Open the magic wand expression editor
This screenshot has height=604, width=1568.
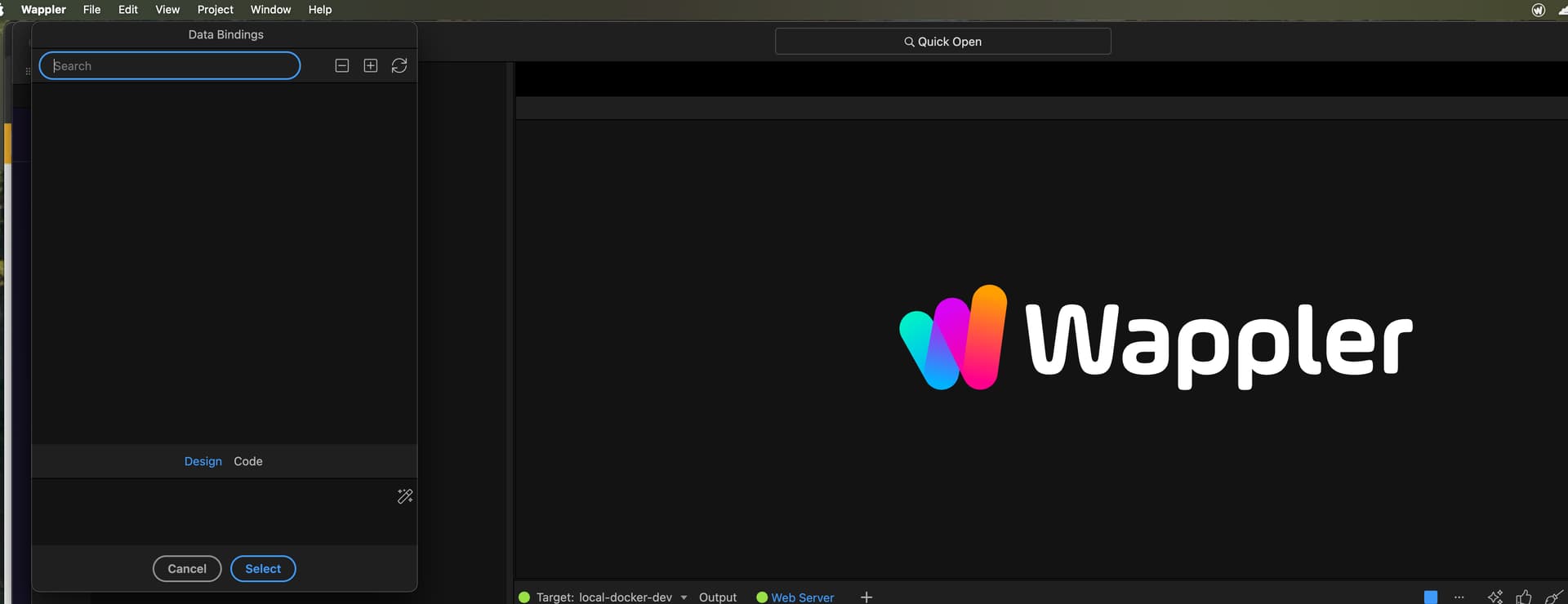pos(405,496)
